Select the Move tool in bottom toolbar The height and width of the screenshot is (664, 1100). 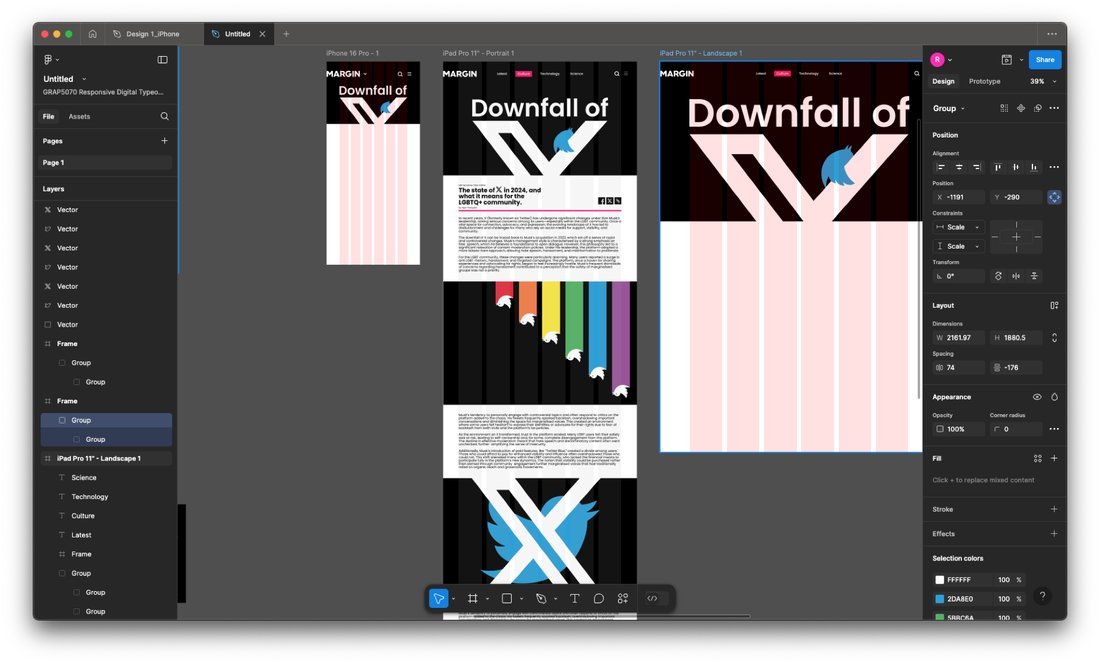click(438, 598)
